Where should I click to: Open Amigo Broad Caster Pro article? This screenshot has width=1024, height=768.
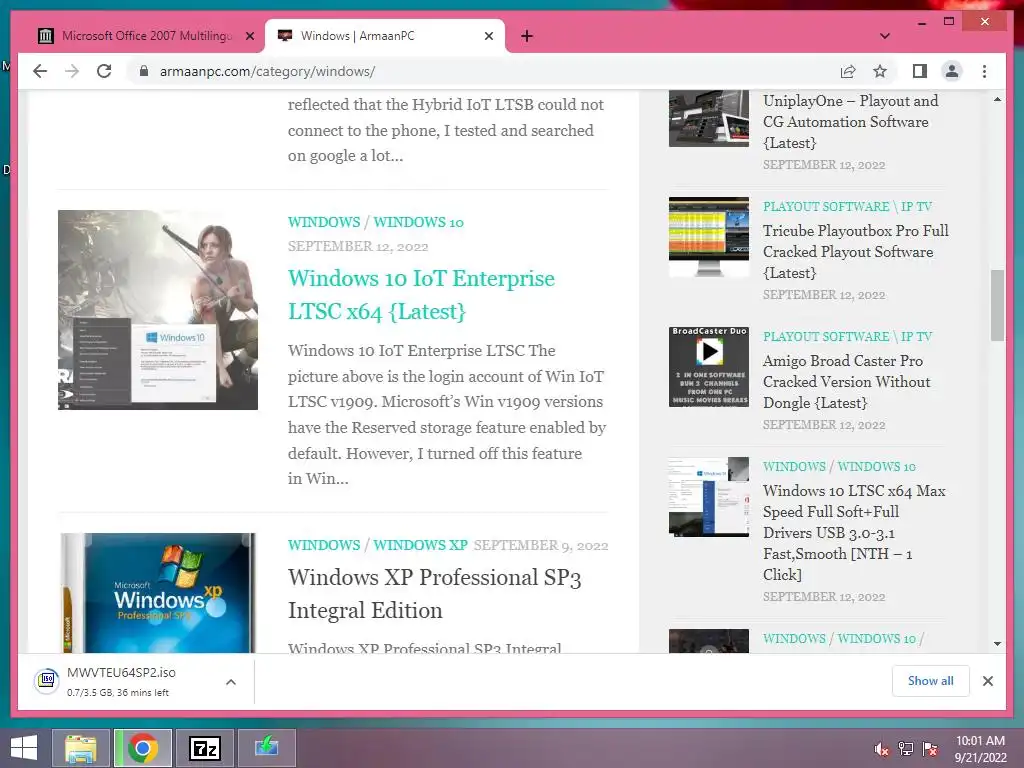pos(846,381)
